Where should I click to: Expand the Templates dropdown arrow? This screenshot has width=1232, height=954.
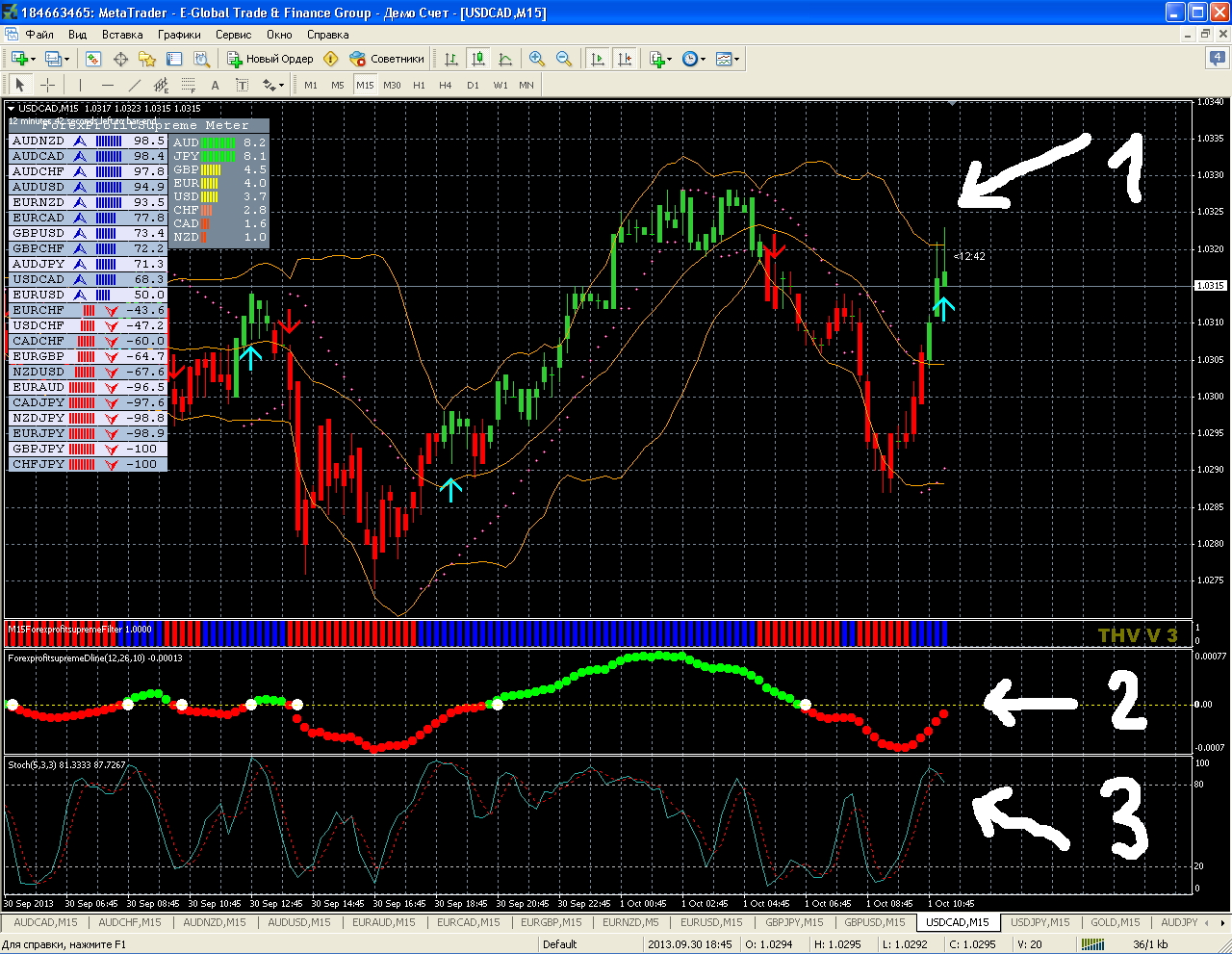pyautogui.click(x=737, y=59)
